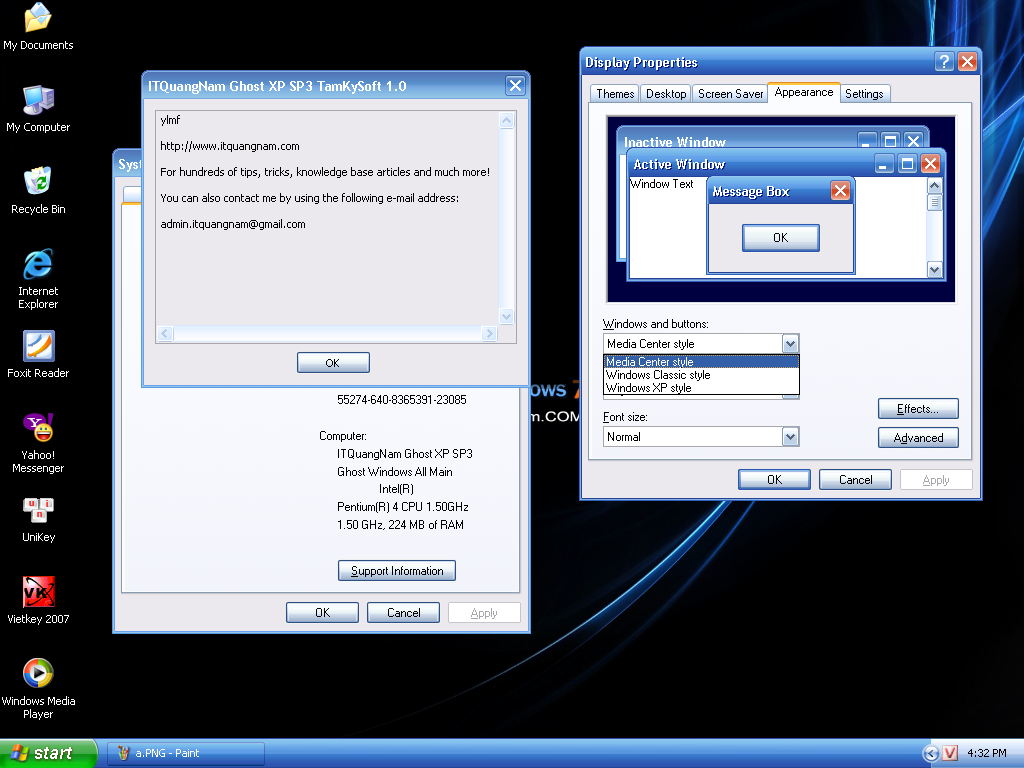The height and width of the screenshot is (768, 1024).
Task: Click OK in the preview Message Box
Action: pyautogui.click(x=780, y=238)
